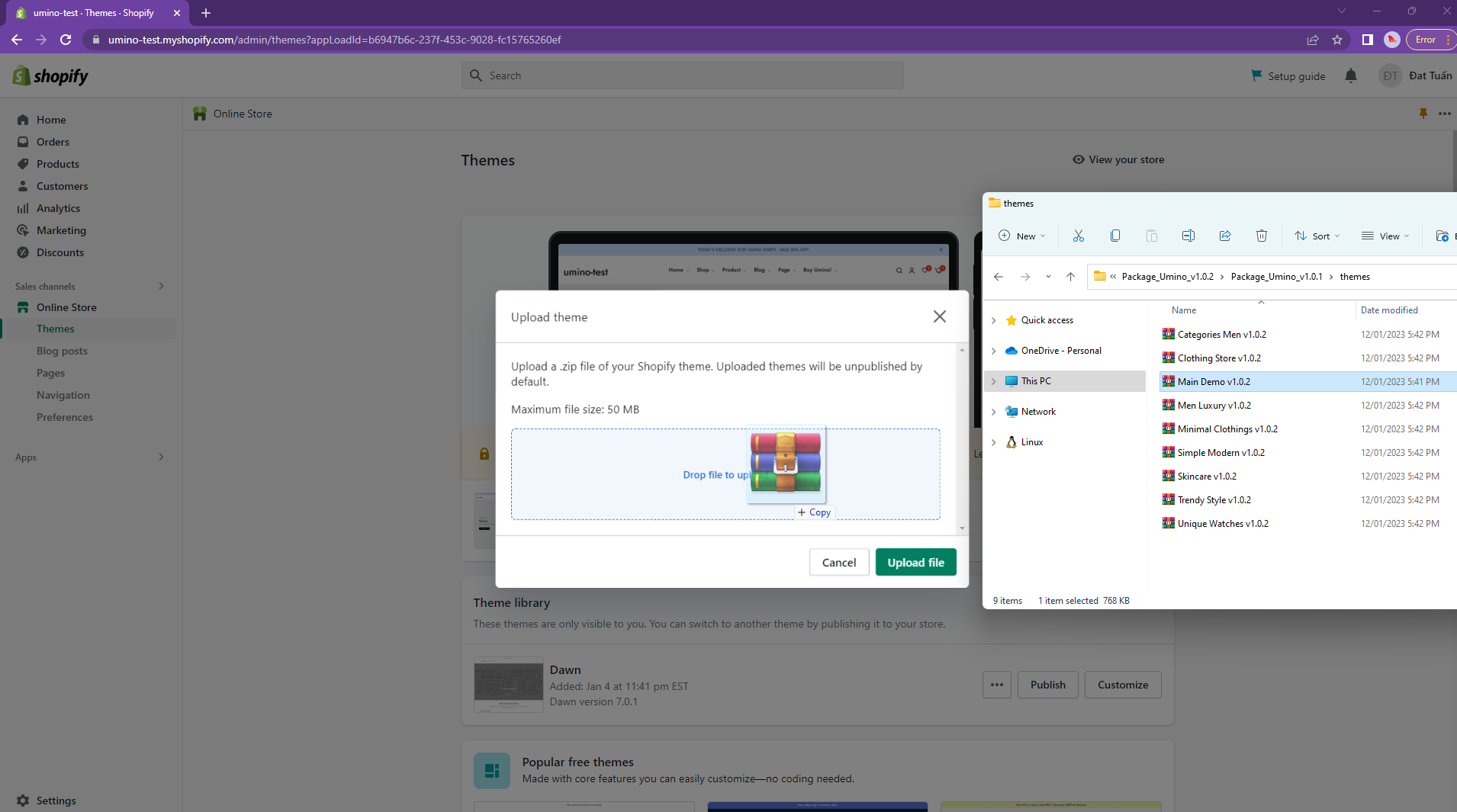Viewport: 1457px width, 812px height.
Task: Open Discounts in Shopify sidebar
Action: (x=60, y=252)
